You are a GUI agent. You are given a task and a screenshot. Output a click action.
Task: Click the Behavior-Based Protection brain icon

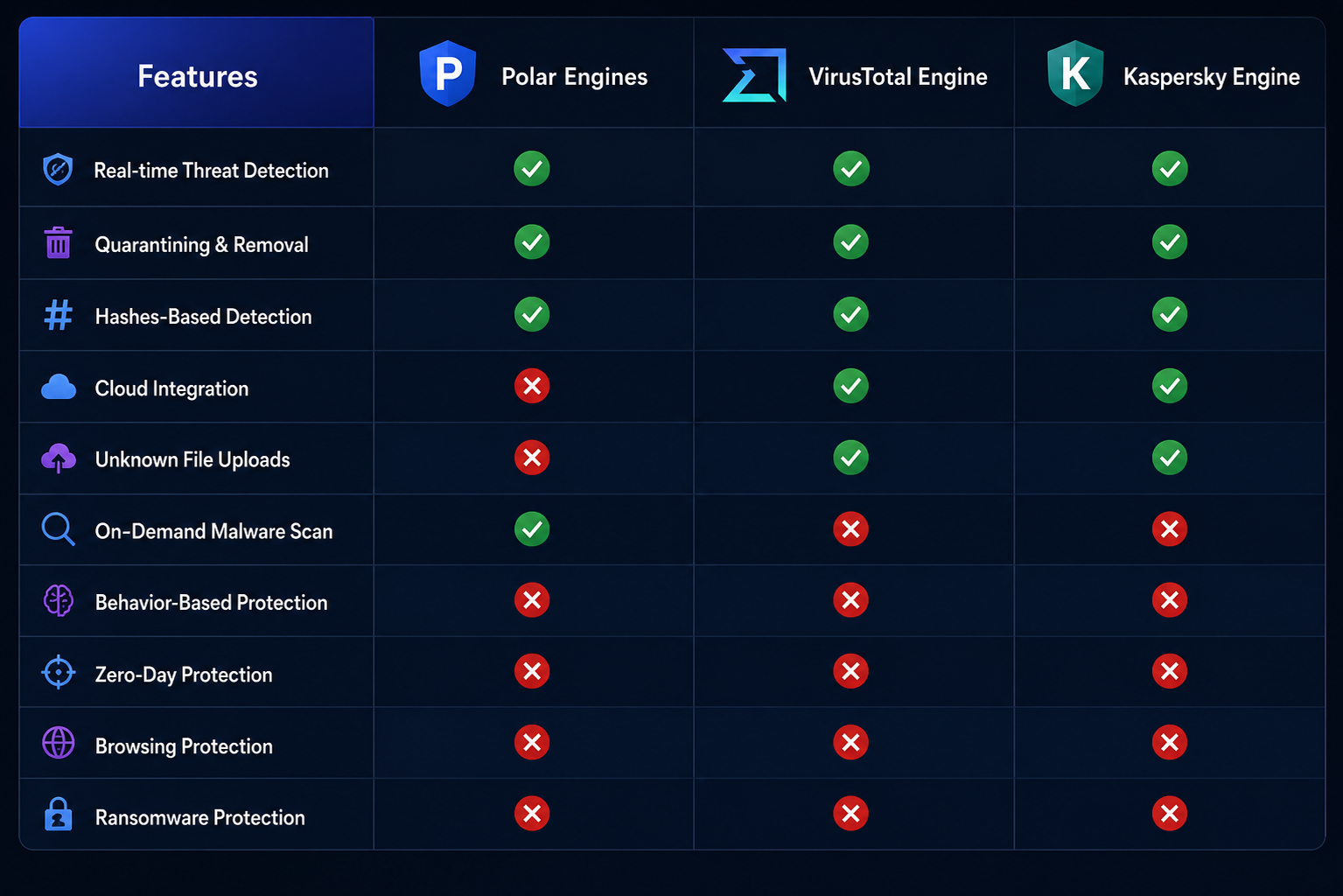click(59, 601)
